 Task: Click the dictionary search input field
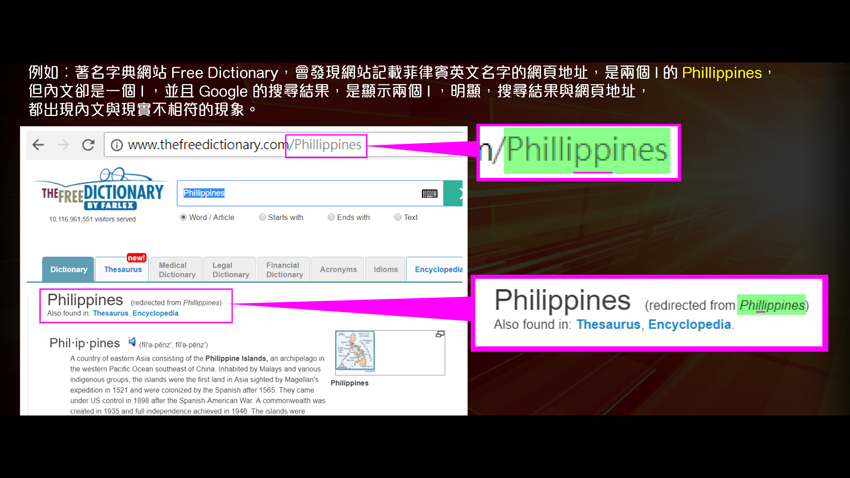click(x=310, y=193)
